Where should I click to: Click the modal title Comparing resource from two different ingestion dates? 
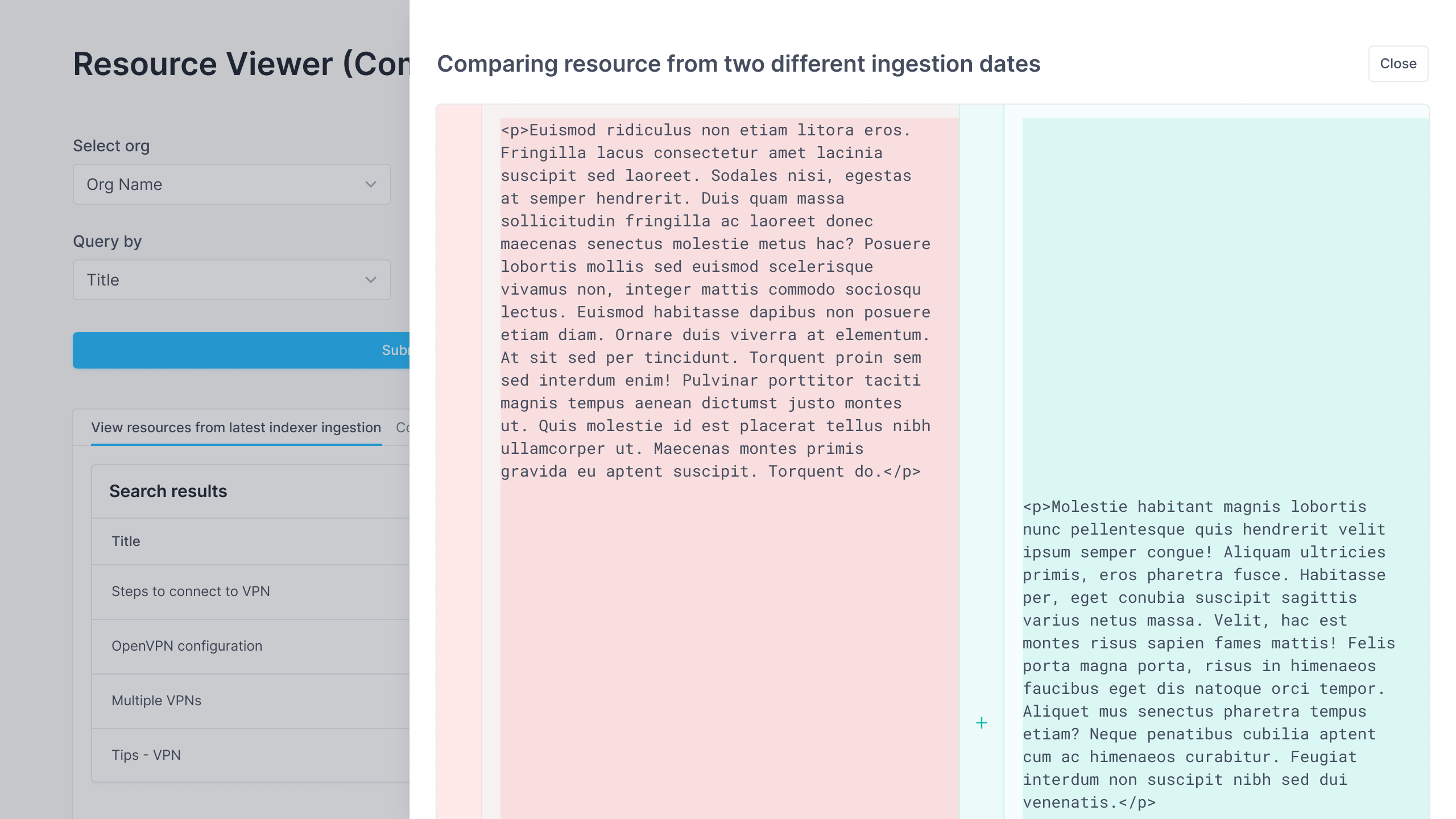739,64
